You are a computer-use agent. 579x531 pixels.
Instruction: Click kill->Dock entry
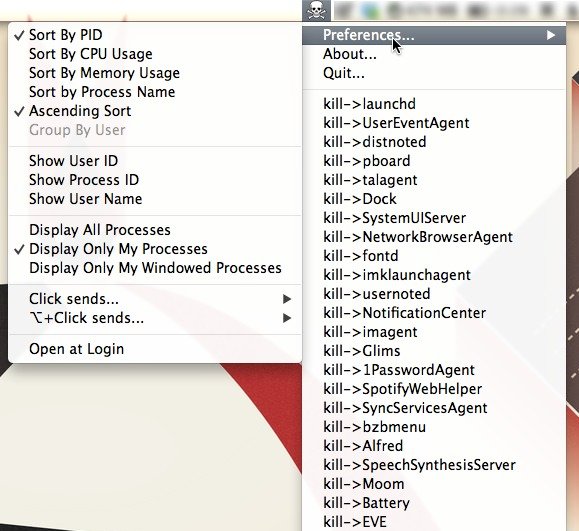tap(434, 199)
